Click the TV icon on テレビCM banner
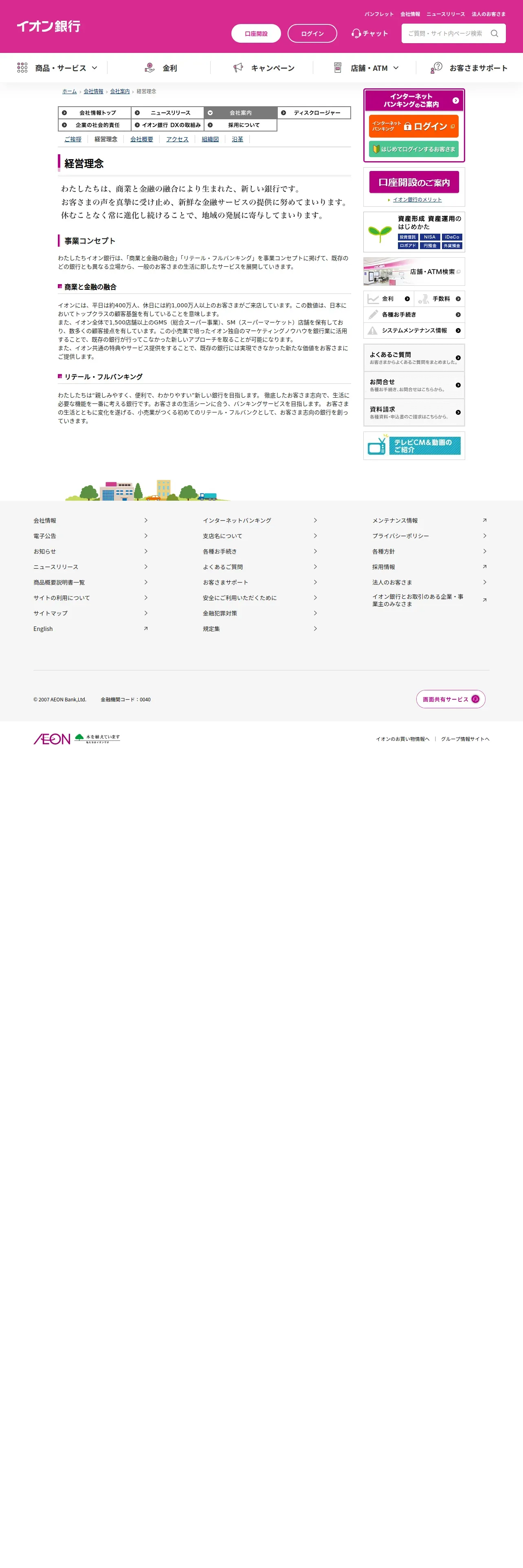This screenshot has height=1568, width=523. (378, 446)
